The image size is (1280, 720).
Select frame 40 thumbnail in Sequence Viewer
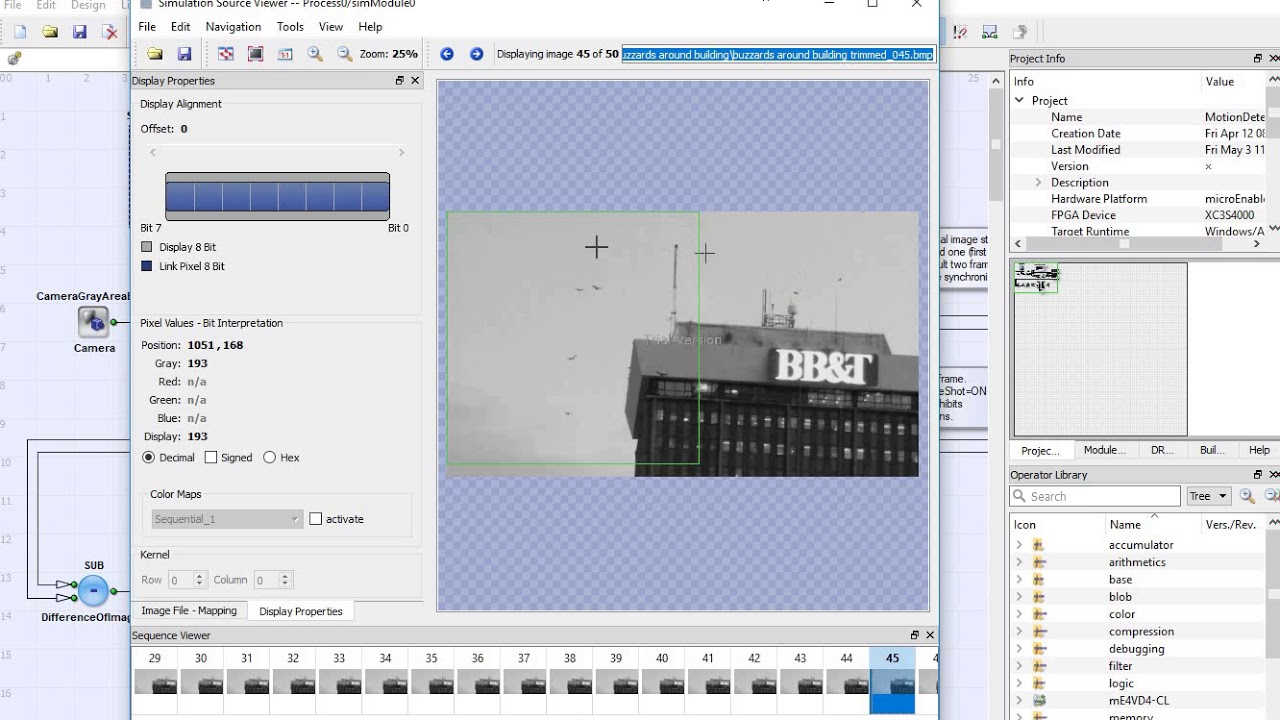click(x=662, y=682)
